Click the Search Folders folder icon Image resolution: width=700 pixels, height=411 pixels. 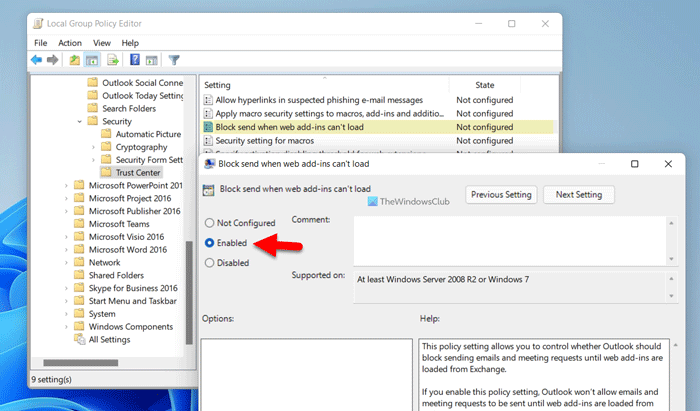[92, 108]
